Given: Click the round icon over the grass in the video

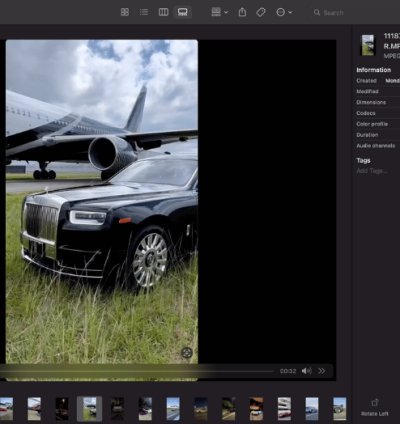Looking at the screenshot, I should point(187,353).
